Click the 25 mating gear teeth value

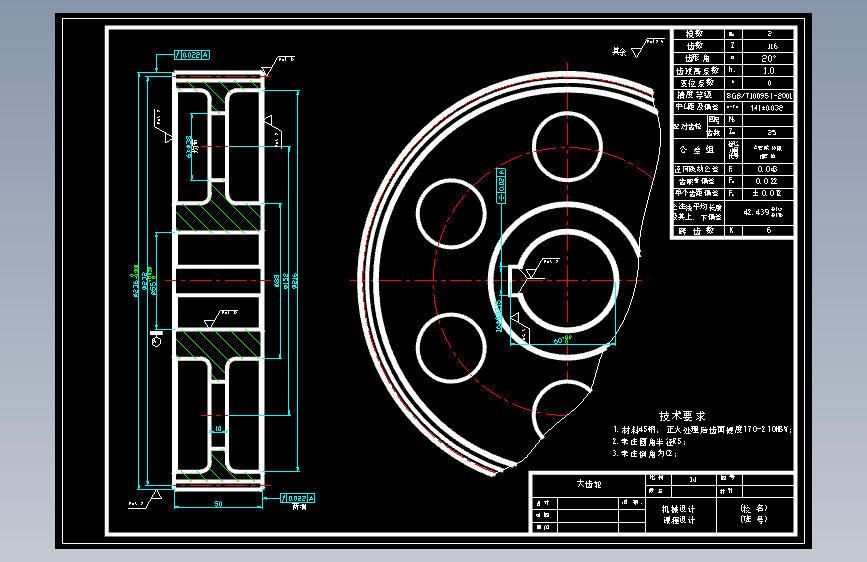coord(772,132)
